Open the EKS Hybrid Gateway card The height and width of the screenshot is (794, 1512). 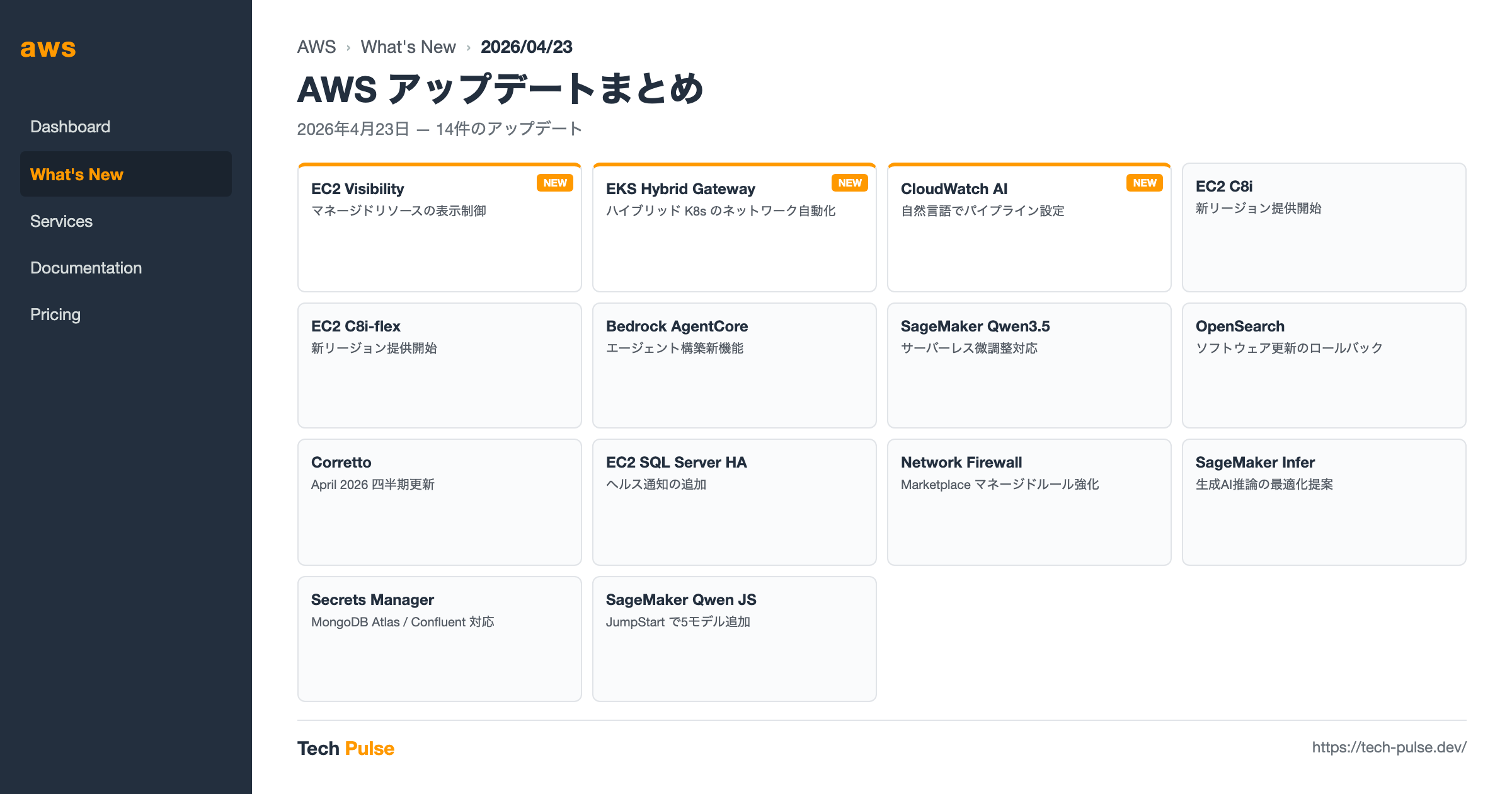[x=735, y=227]
